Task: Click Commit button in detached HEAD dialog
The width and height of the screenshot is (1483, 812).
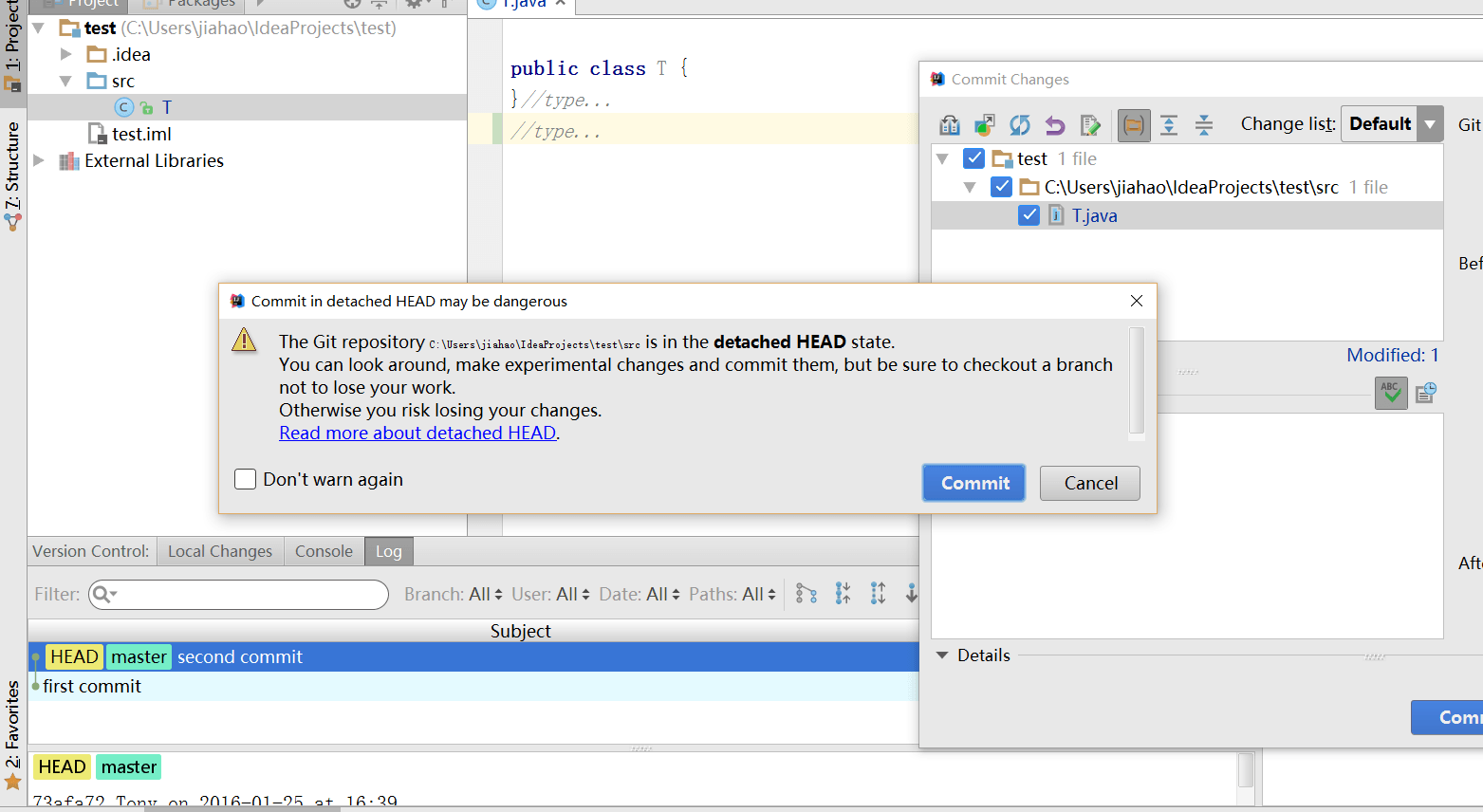Action: click(x=974, y=483)
